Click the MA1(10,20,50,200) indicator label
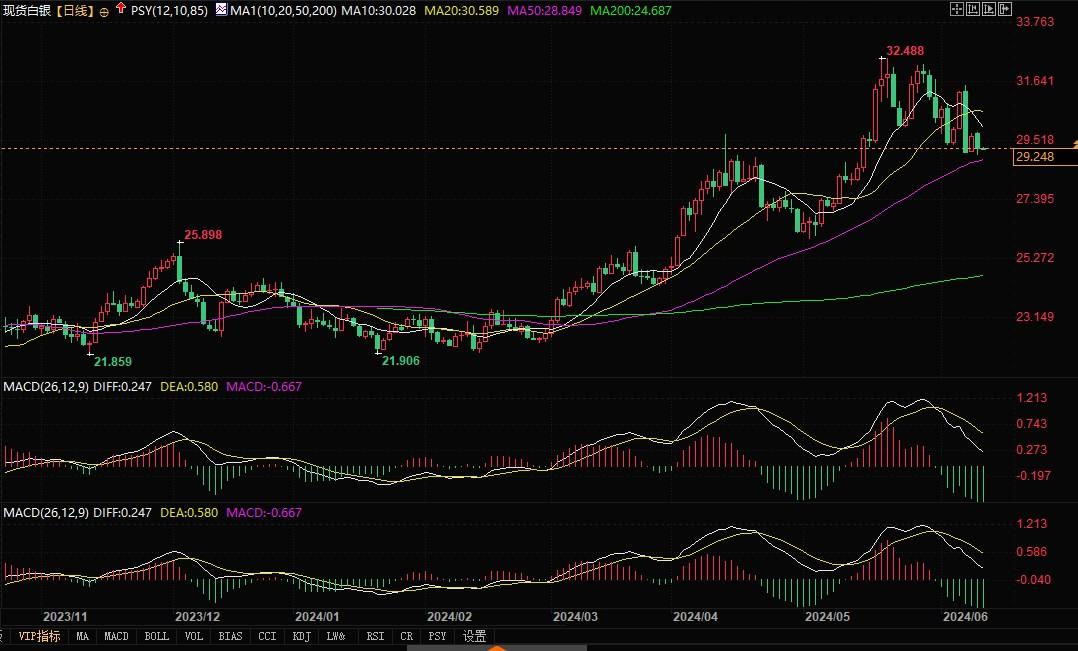 point(283,10)
